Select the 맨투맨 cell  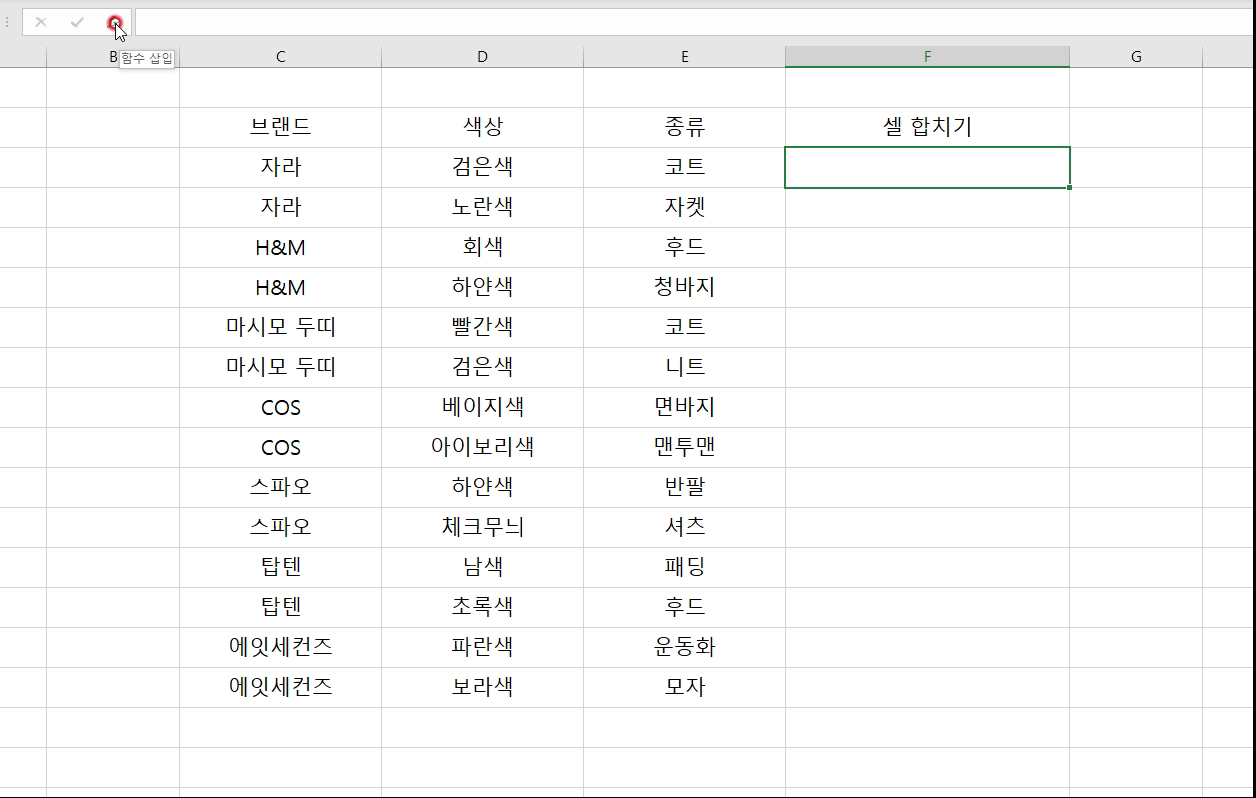pos(685,447)
